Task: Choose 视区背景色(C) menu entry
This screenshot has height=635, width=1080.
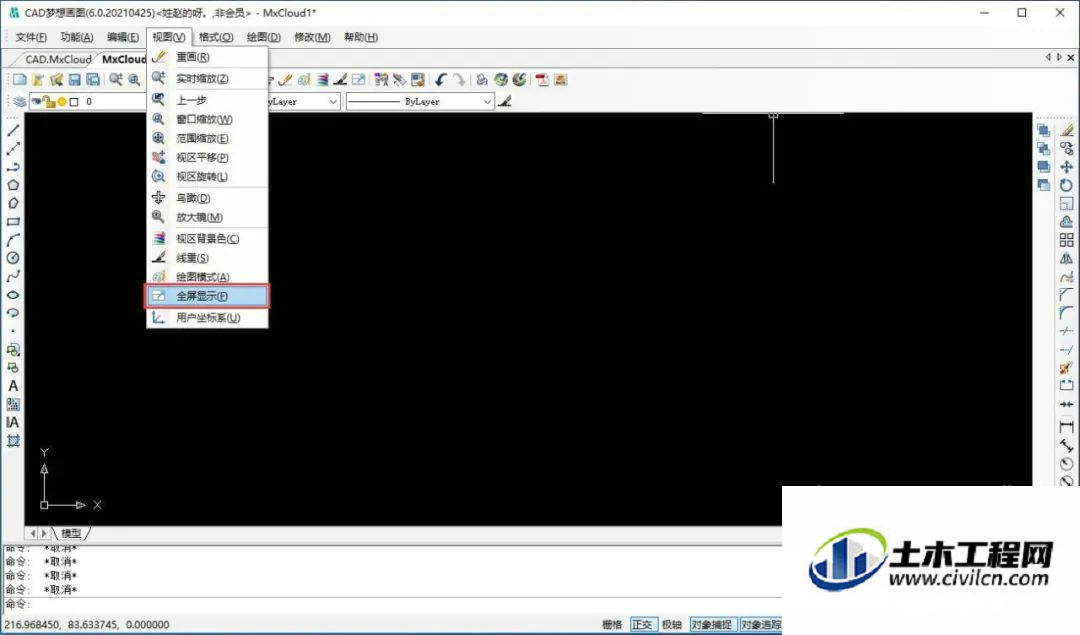Action: pos(207,239)
